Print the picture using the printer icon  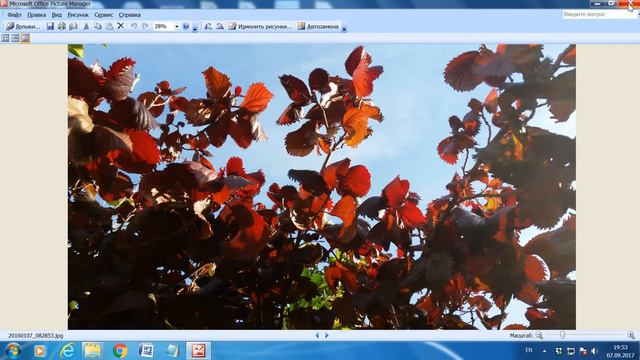tap(62, 27)
